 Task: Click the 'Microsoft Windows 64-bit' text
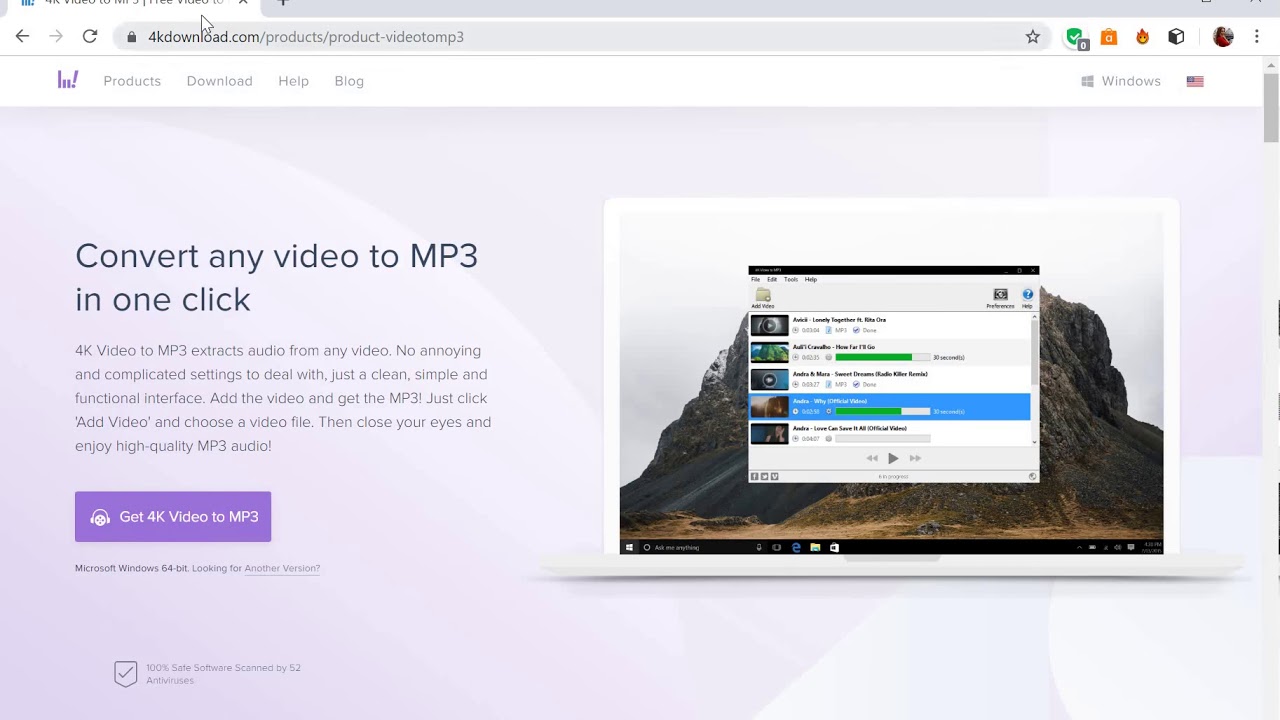(x=131, y=568)
